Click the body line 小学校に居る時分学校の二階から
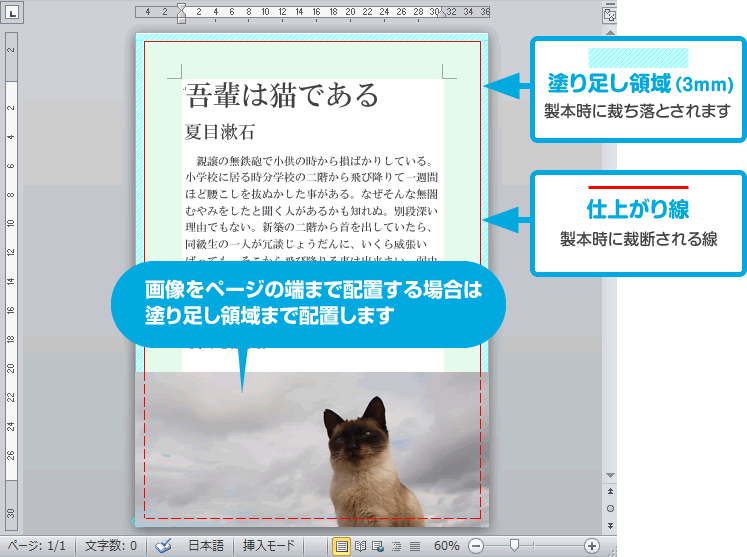 pyautogui.click(x=312, y=177)
